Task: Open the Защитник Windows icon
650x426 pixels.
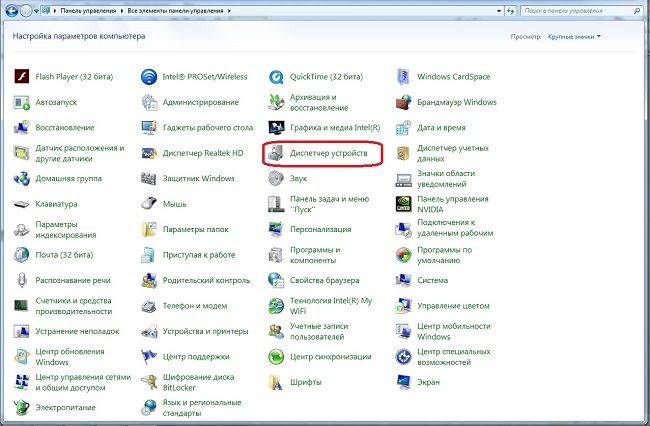Action: (149, 179)
